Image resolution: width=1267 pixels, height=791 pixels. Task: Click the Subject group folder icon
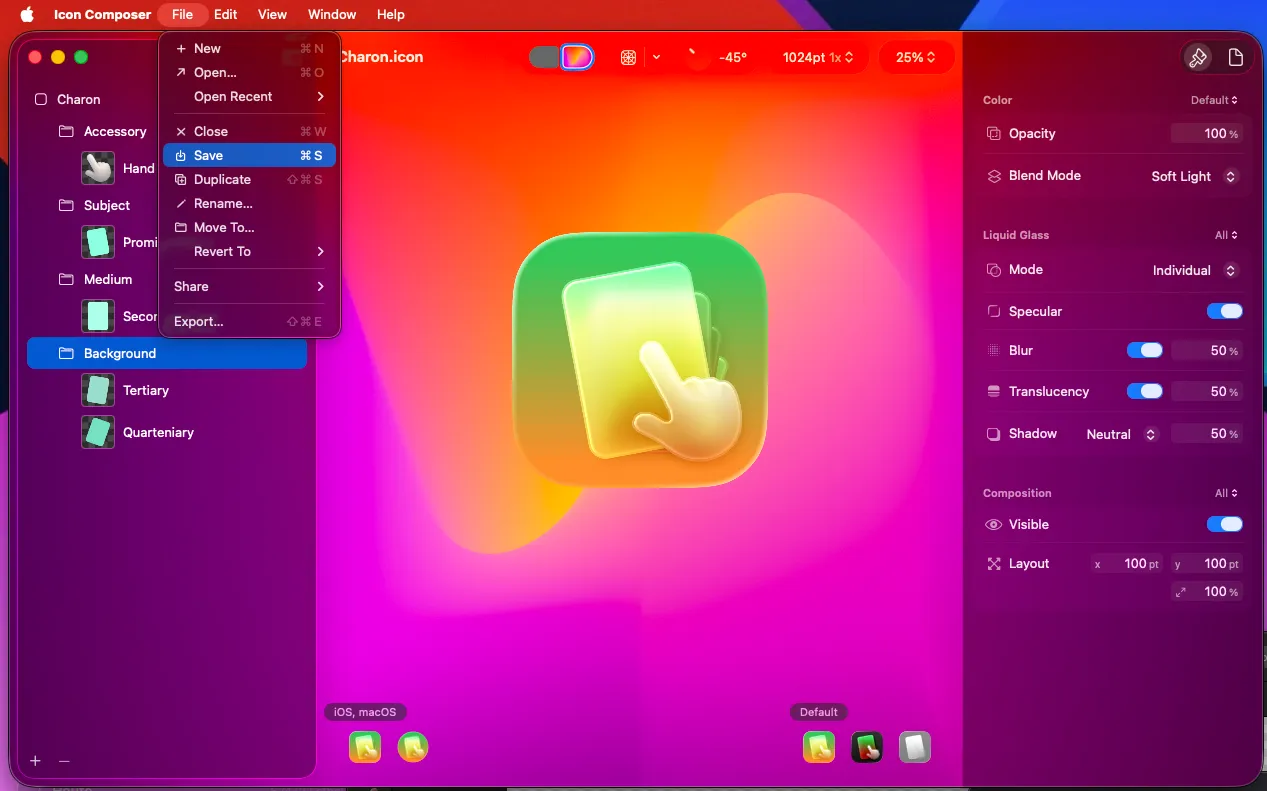[x=67, y=205]
